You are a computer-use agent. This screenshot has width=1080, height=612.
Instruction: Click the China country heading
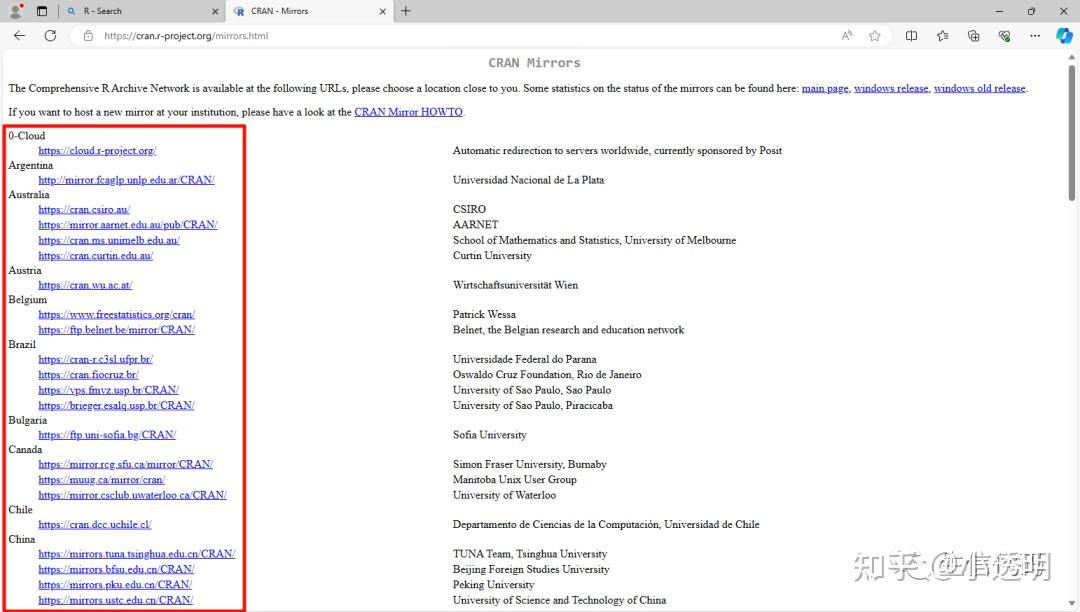pos(22,540)
